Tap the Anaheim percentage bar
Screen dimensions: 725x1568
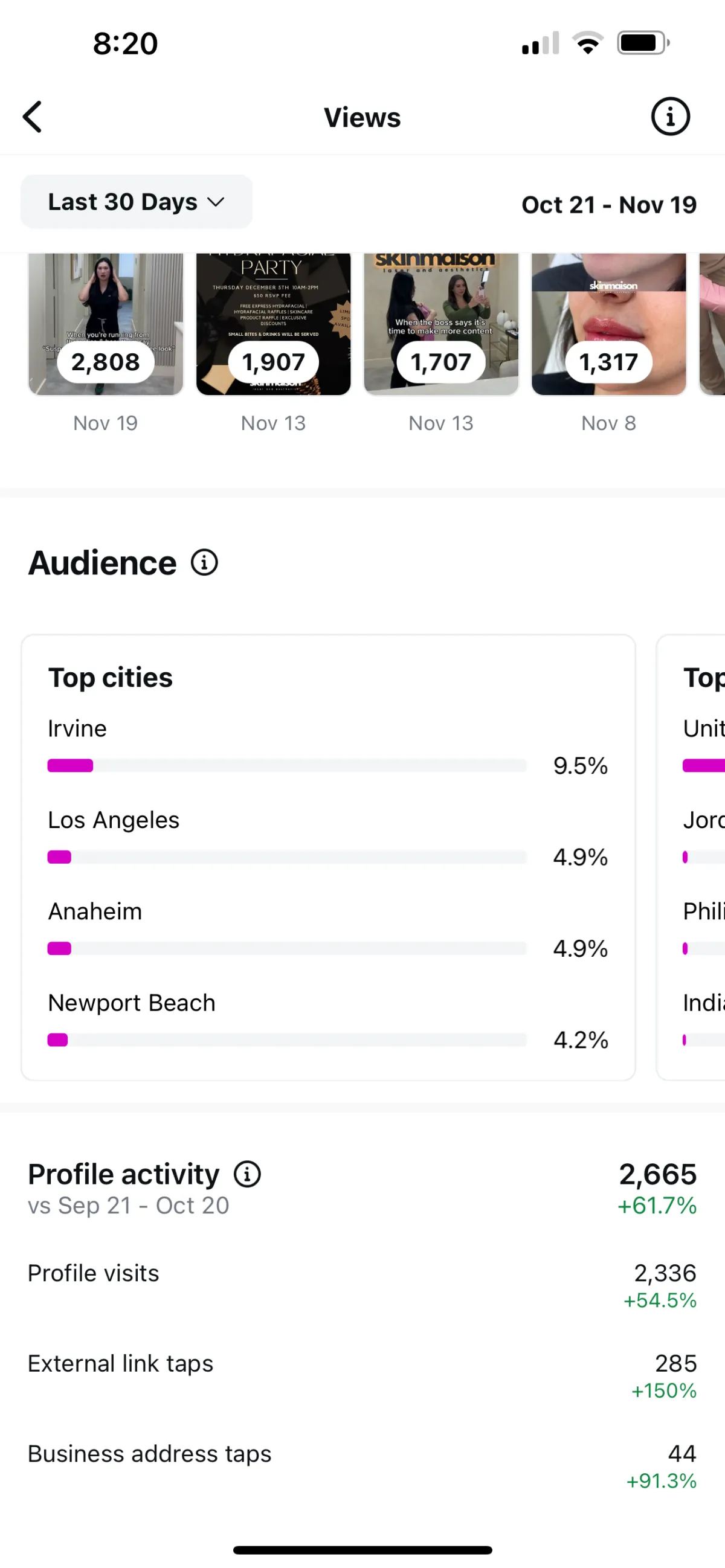(x=287, y=948)
